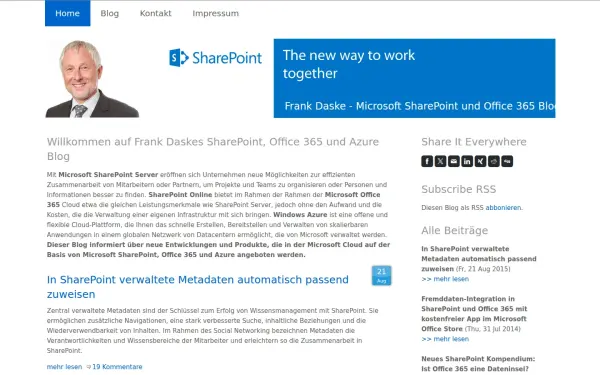Share on Reddit using its icon

click(x=494, y=161)
